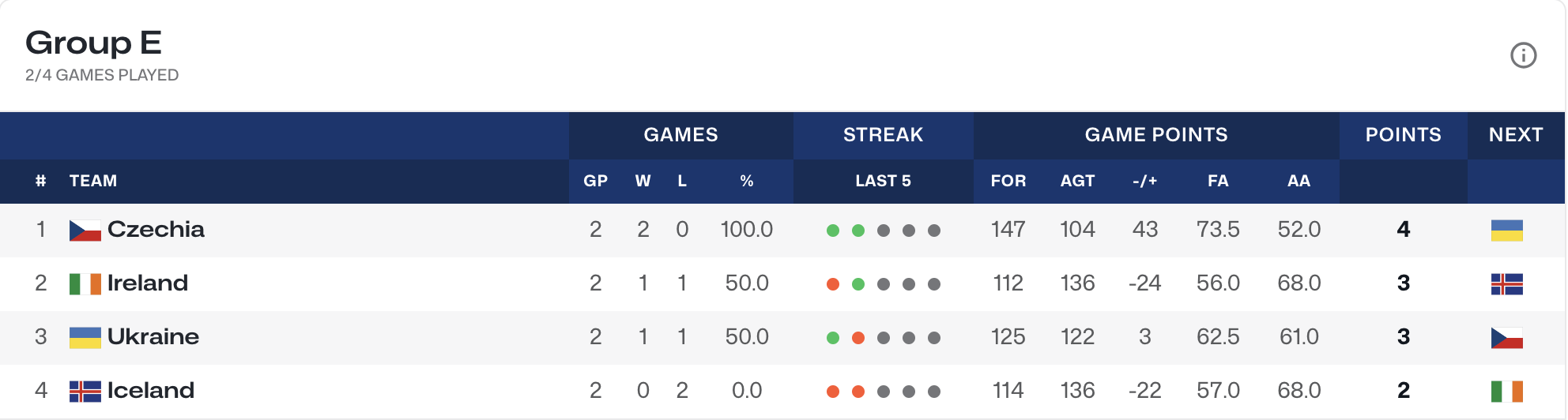Click the STREAK column group header
Image resolution: width=1568 pixels, height=420 pixels.
click(x=883, y=135)
